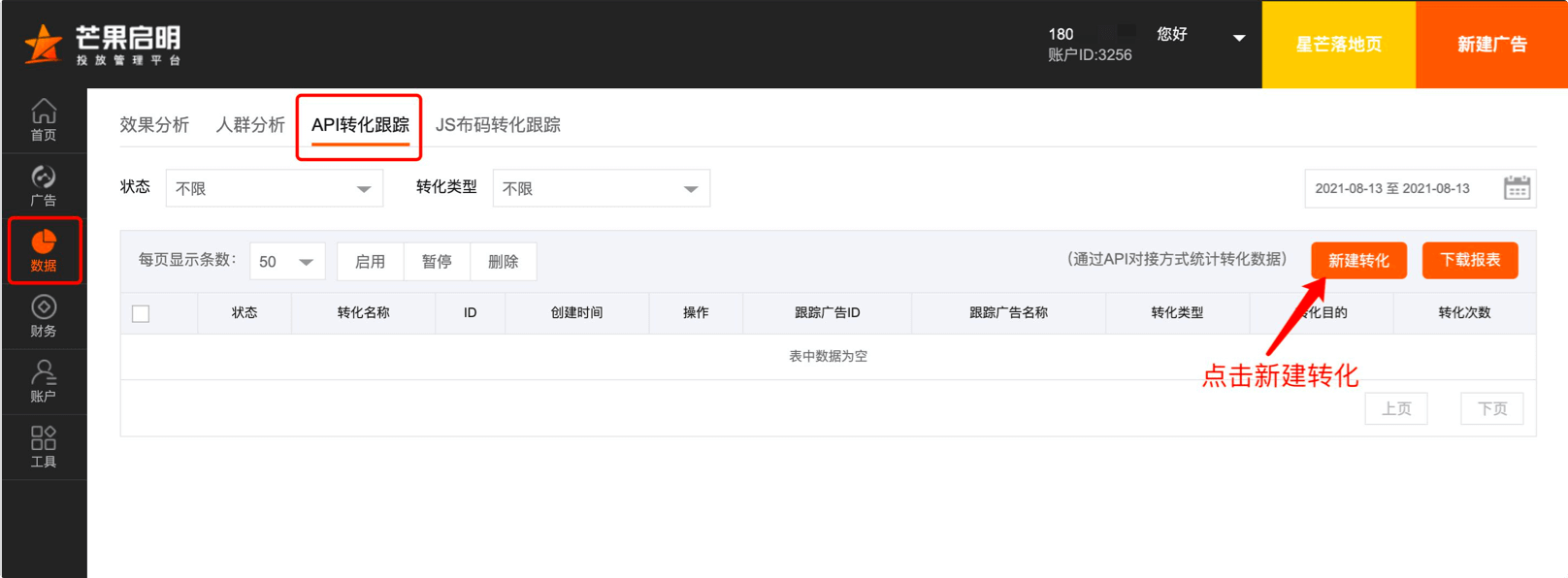Expand the account menu arrow next to 您好
This screenshot has width=1568, height=578.
tap(1239, 39)
